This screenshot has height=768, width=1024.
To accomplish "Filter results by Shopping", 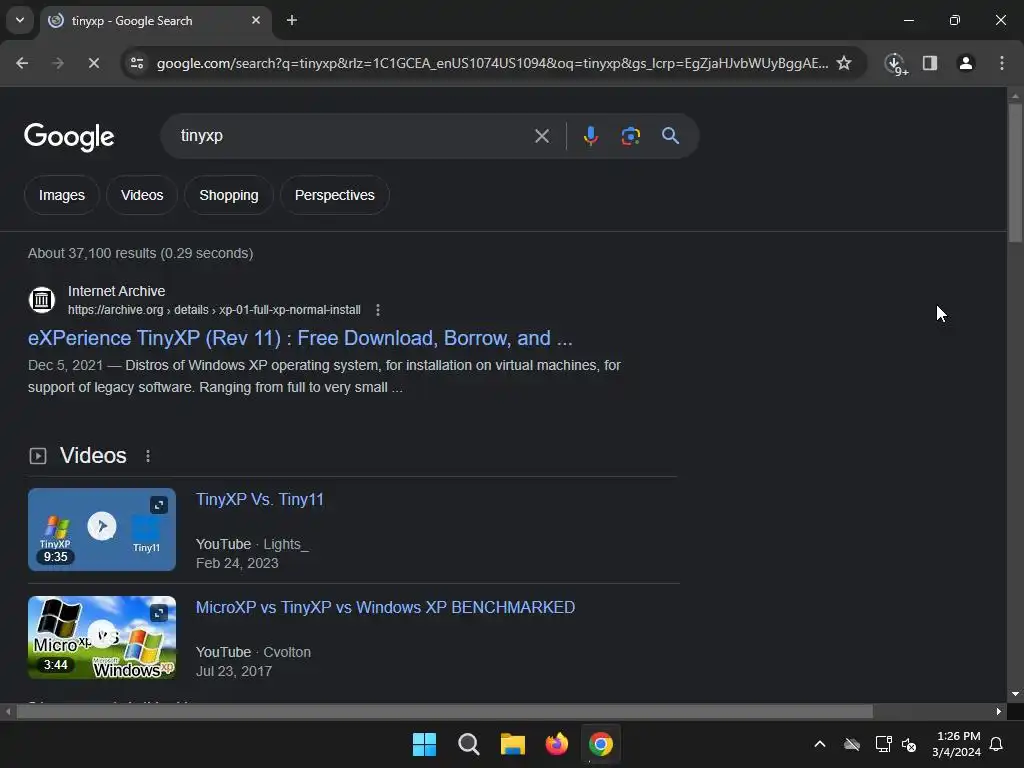I will click(x=229, y=195).
